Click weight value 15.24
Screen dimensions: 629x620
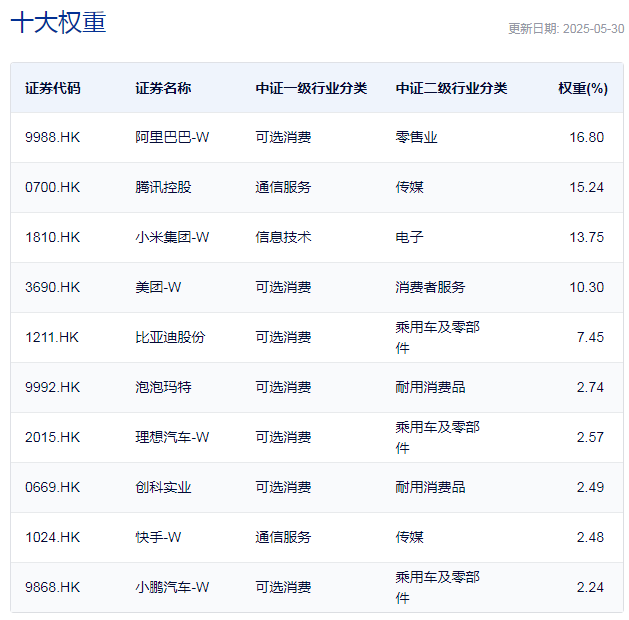point(586,187)
